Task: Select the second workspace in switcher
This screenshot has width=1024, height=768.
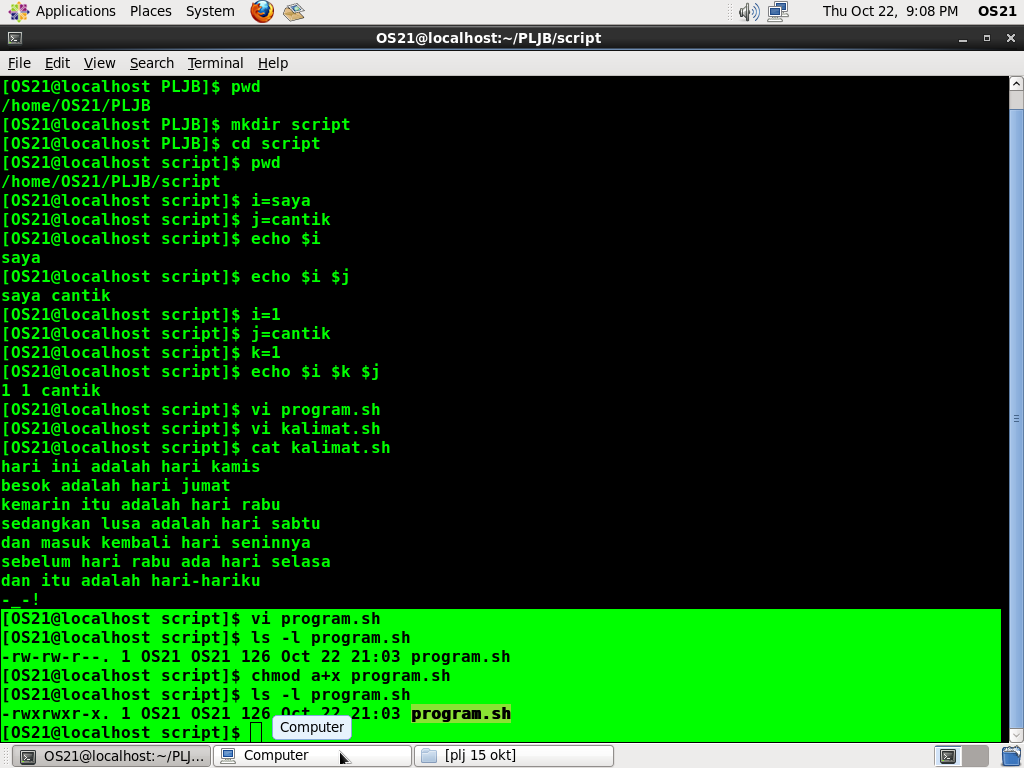Action: click(975, 756)
